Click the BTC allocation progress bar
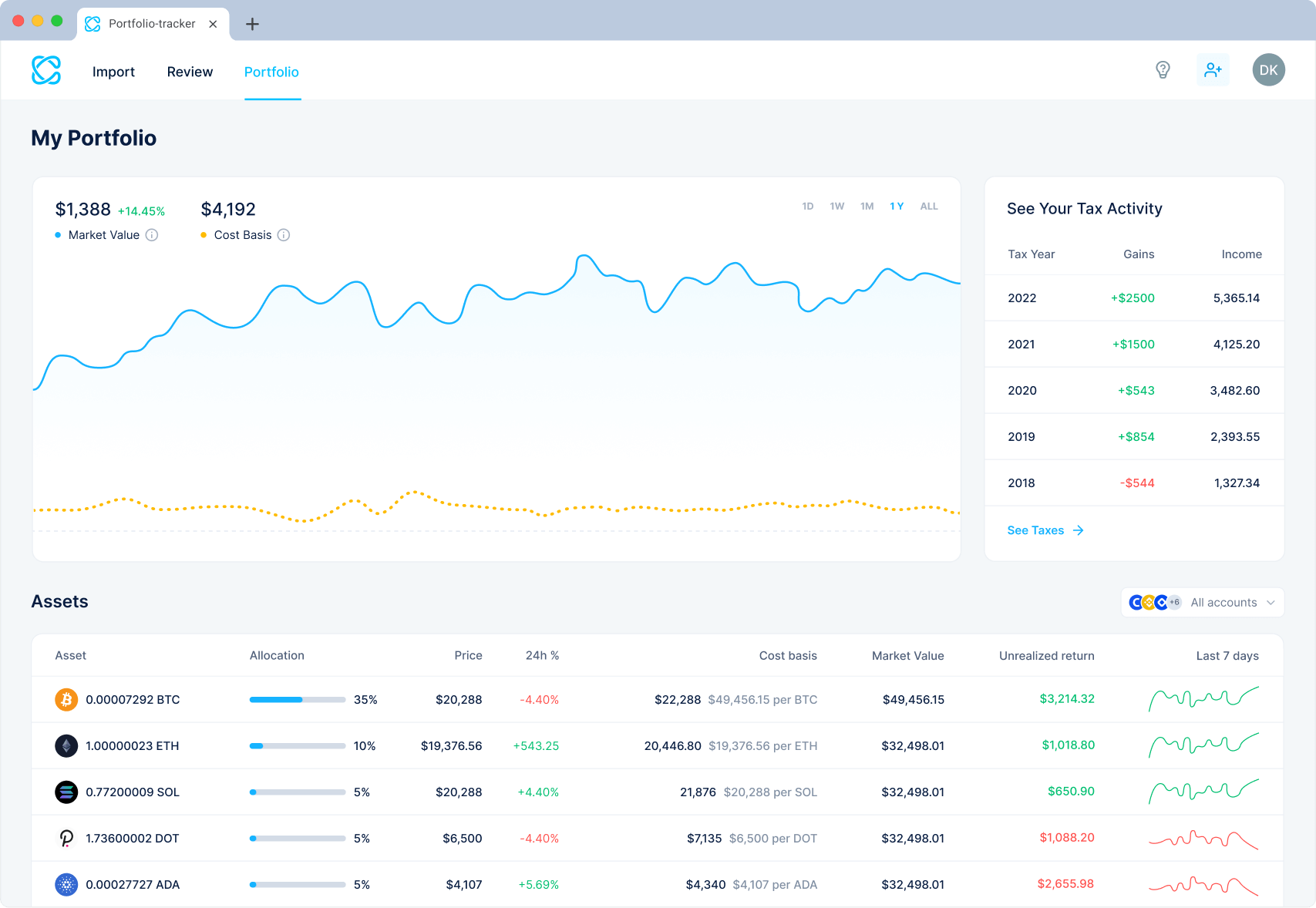The width and height of the screenshot is (1316, 908). pyautogui.click(x=297, y=699)
